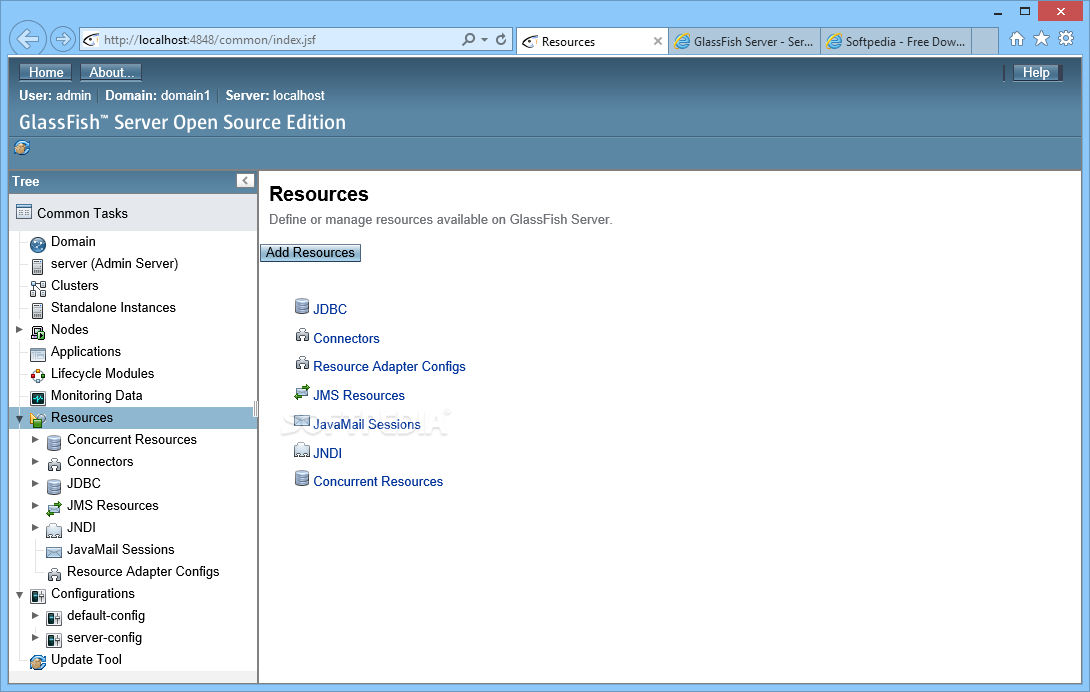Viewport: 1090px width, 692px height.
Task: Expand the JNDI tree node
Action: (35, 527)
